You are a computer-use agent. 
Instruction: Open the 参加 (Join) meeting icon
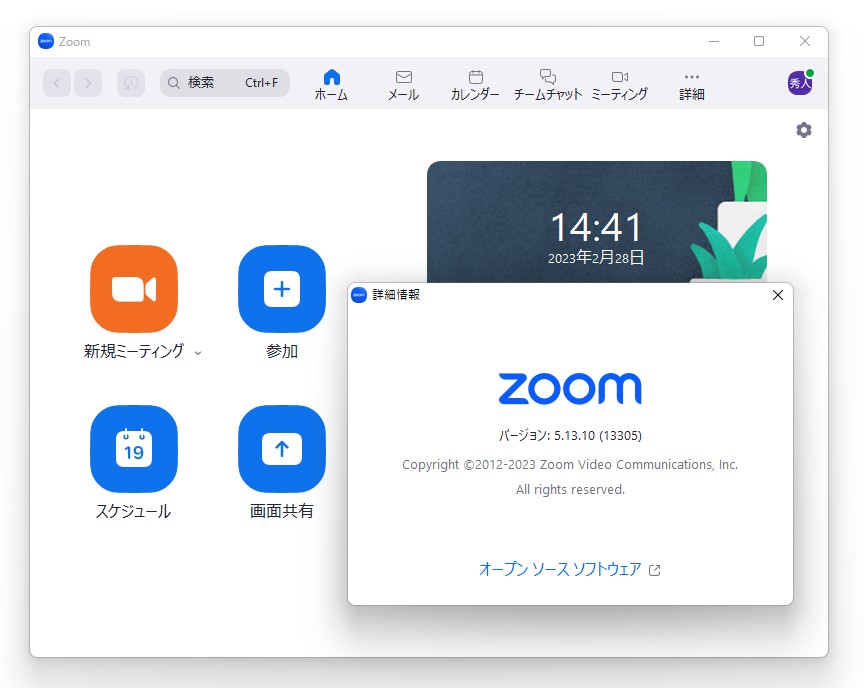coord(281,289)
